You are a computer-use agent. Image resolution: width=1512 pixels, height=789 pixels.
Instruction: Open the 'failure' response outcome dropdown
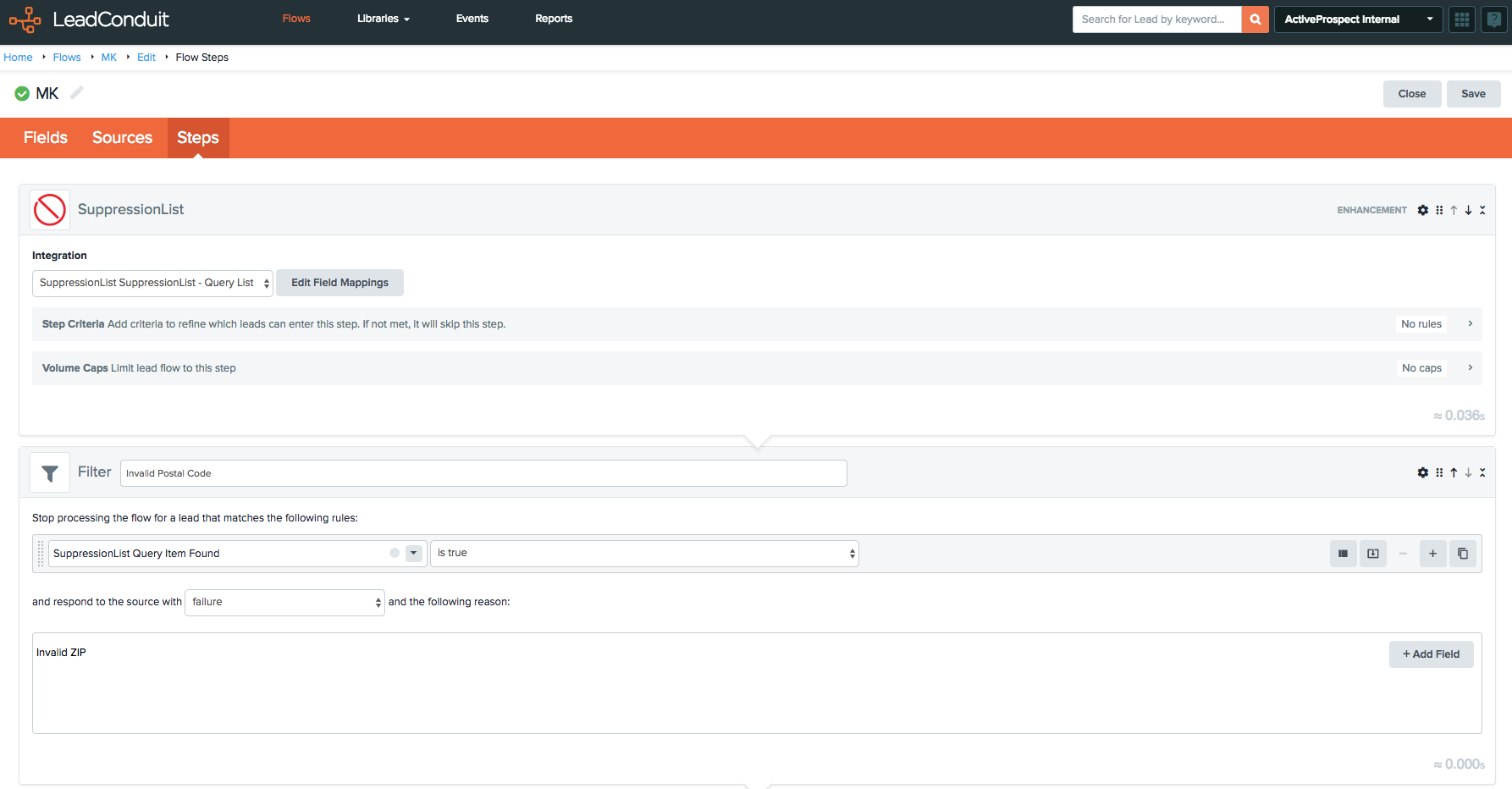click(284, 602)
